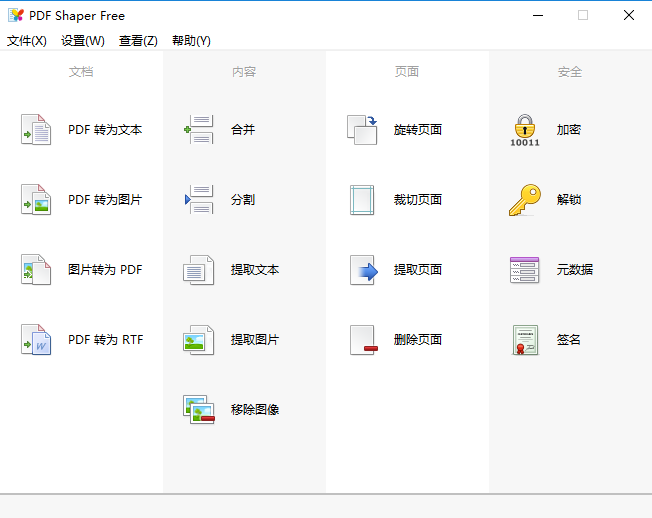Click the 旋转页面 text label

pyautogui.click(x=418, y=130)
